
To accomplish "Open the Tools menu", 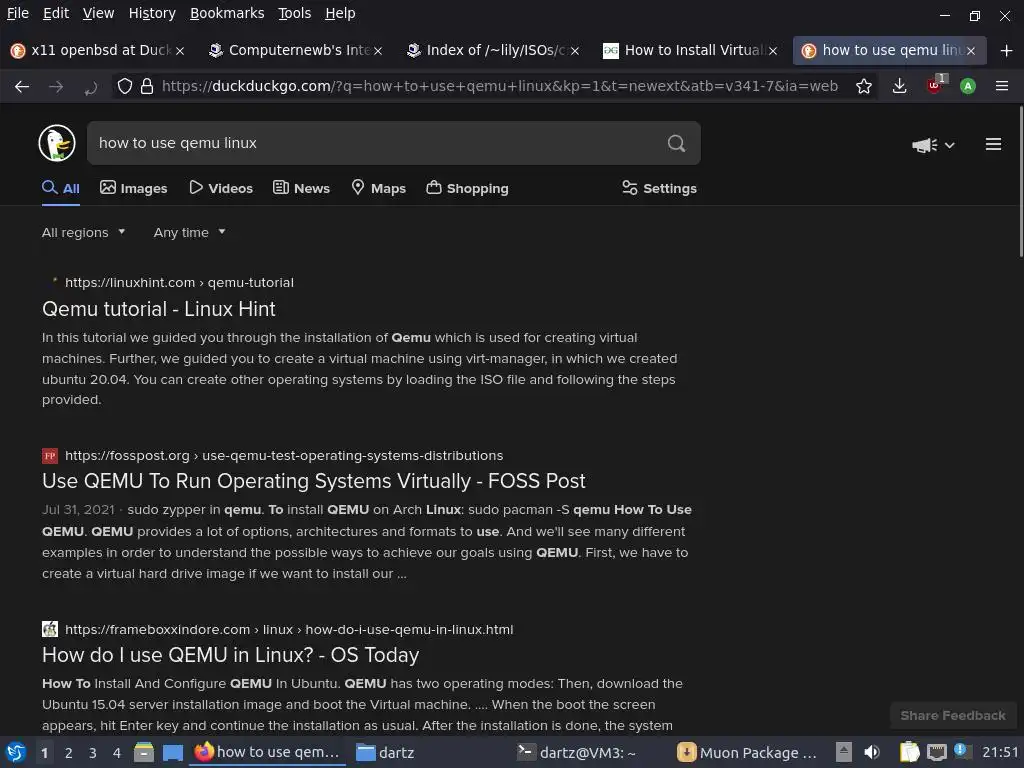I will pos(295,13).
